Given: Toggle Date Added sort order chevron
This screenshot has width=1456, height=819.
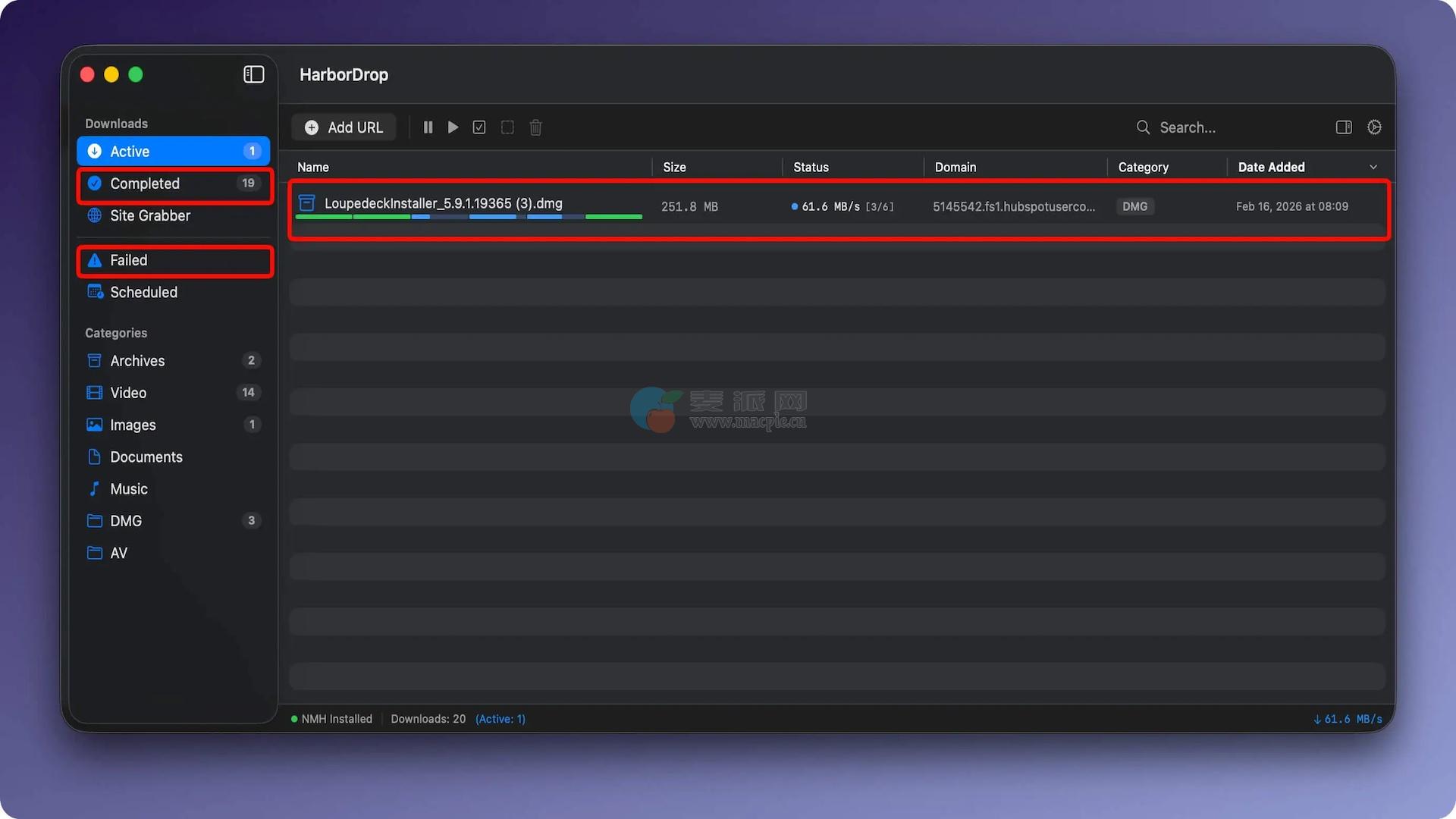Looking at the screenshot, I should [1373, 167].
